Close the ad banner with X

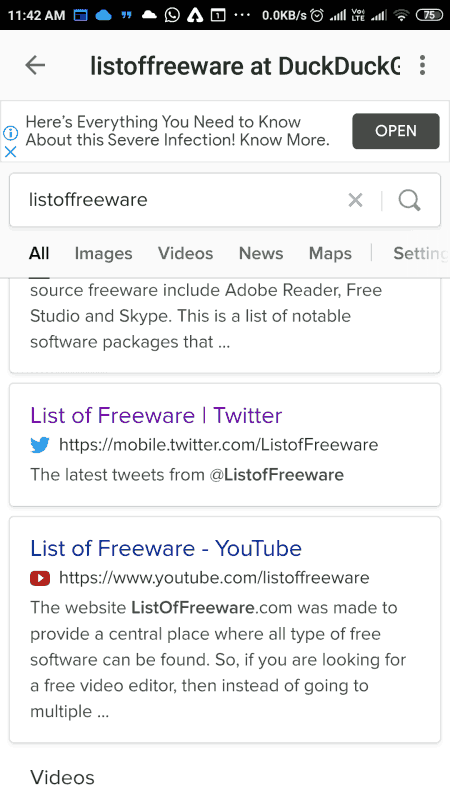(x=11, y=152)
